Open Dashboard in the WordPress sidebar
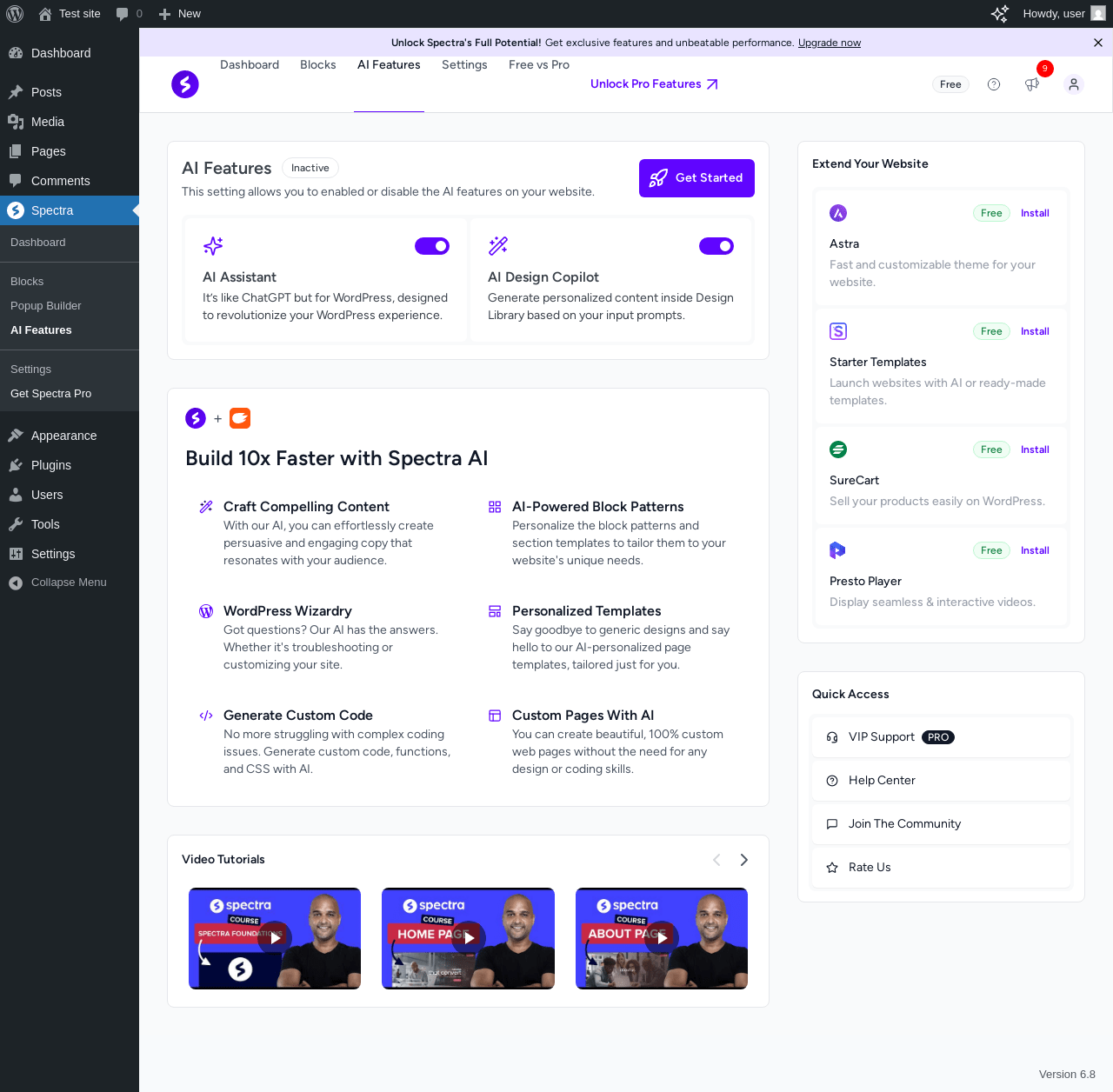Viewport: 1113px width, 1092px height. 70,53
